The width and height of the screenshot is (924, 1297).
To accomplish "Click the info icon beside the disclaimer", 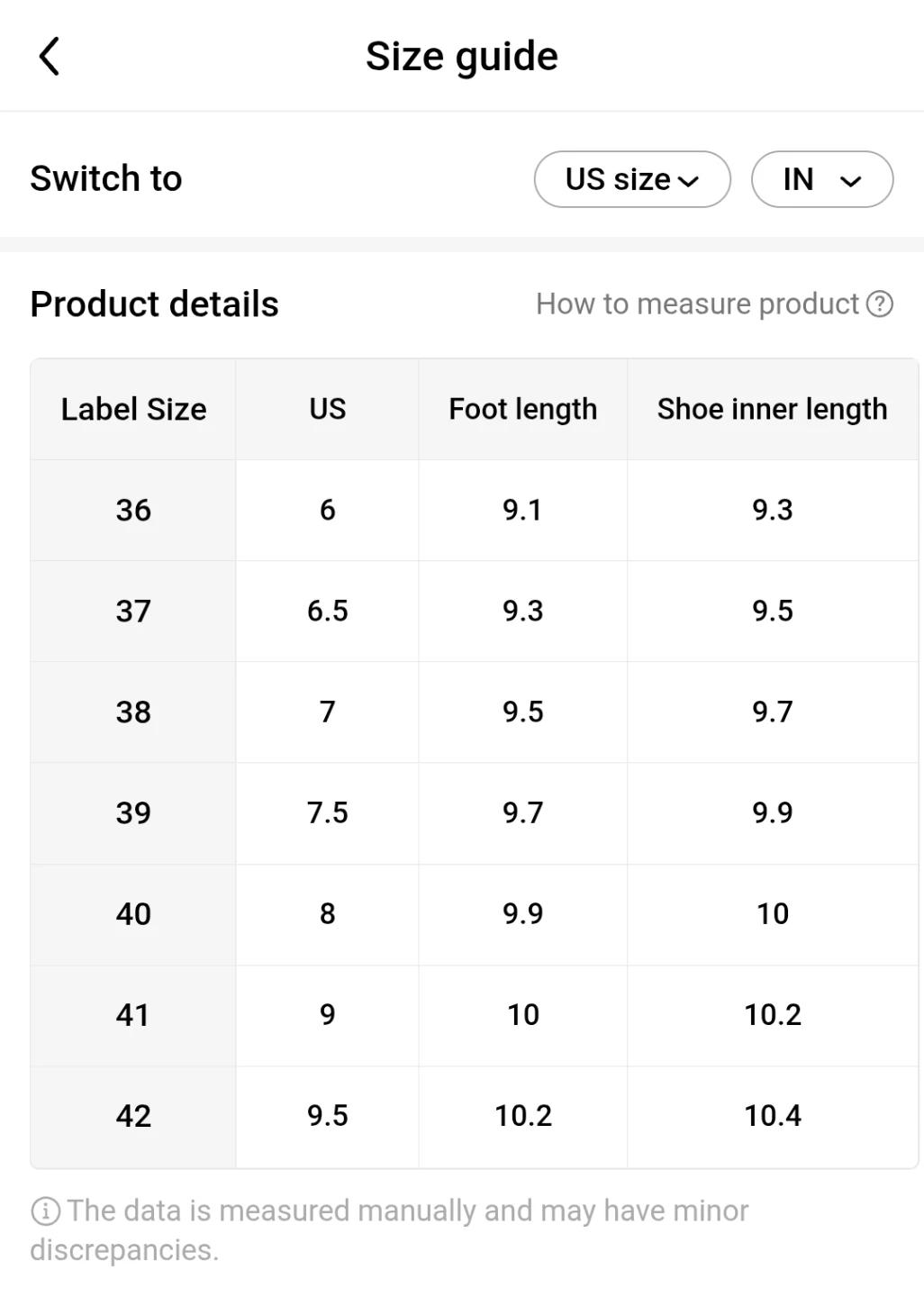I will click(45, 1211).
